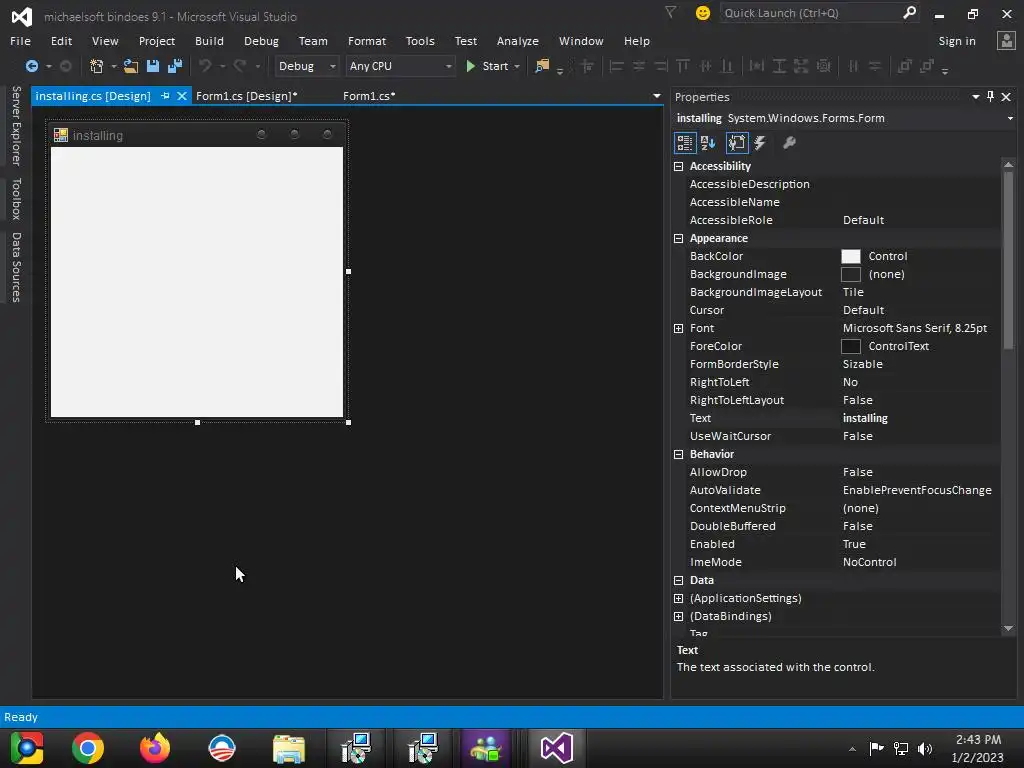Click the Open File folder icon

[131, 66]
